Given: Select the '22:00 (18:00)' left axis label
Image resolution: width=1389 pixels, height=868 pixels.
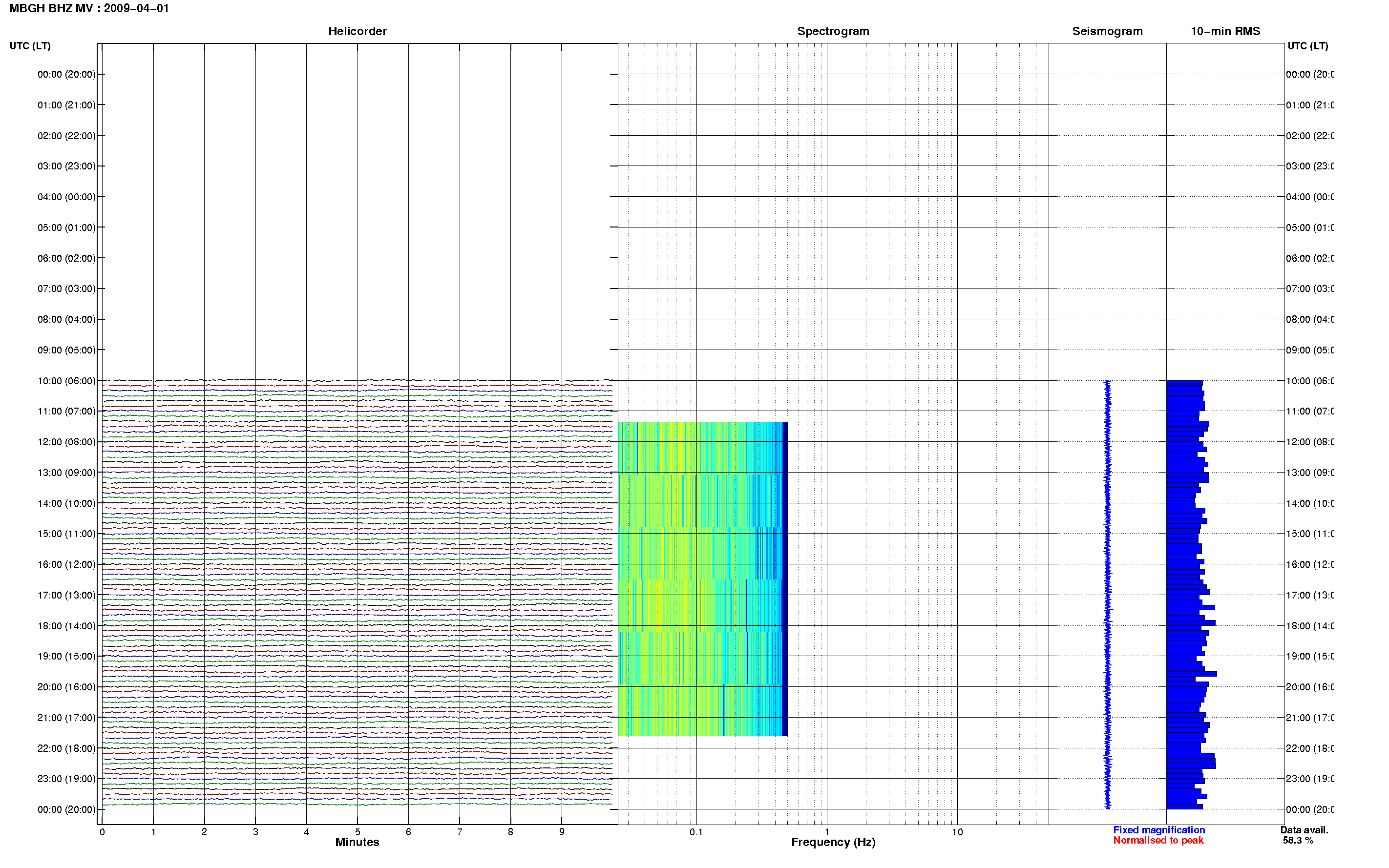Looking at the screenshot, I should pos(66,748).
